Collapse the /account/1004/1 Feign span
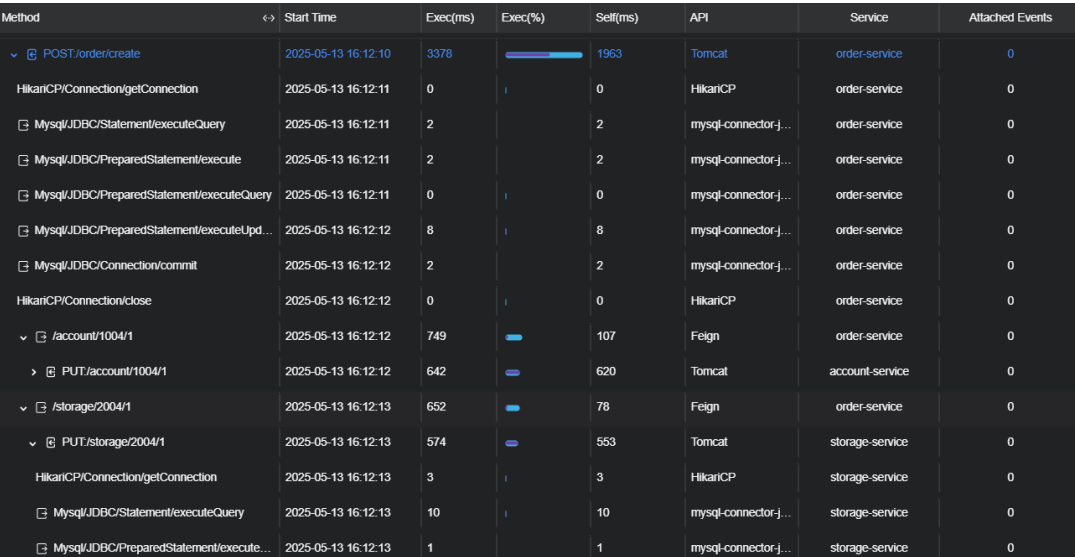 coord(23,336)
